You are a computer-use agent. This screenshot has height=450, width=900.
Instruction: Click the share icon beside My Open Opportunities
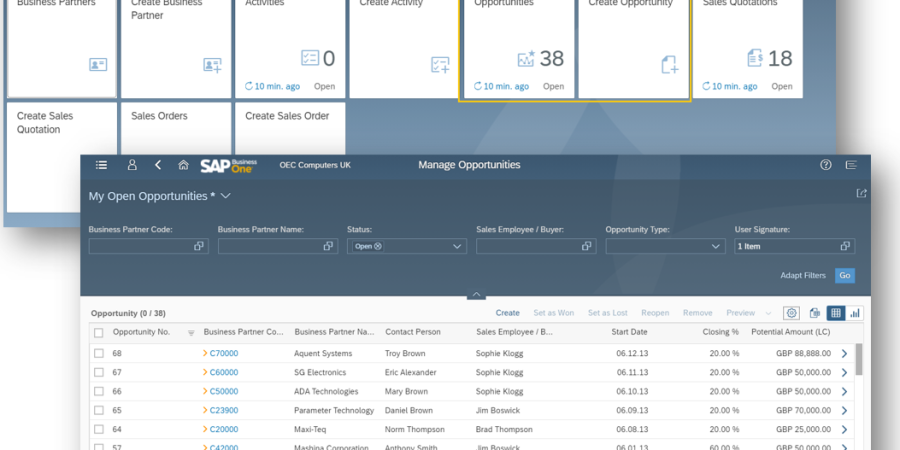[861, 193]
